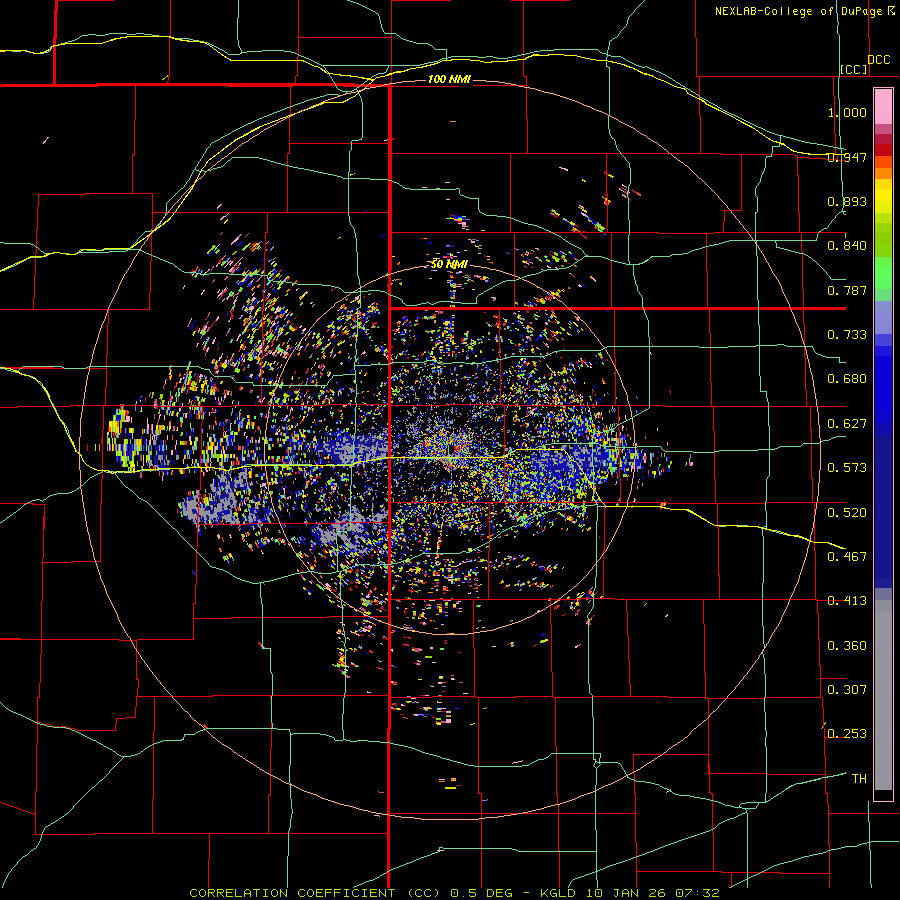Pick the lavender segment of the color bar
The height and width of the screenshot is (900, 900).
point(883,317)
